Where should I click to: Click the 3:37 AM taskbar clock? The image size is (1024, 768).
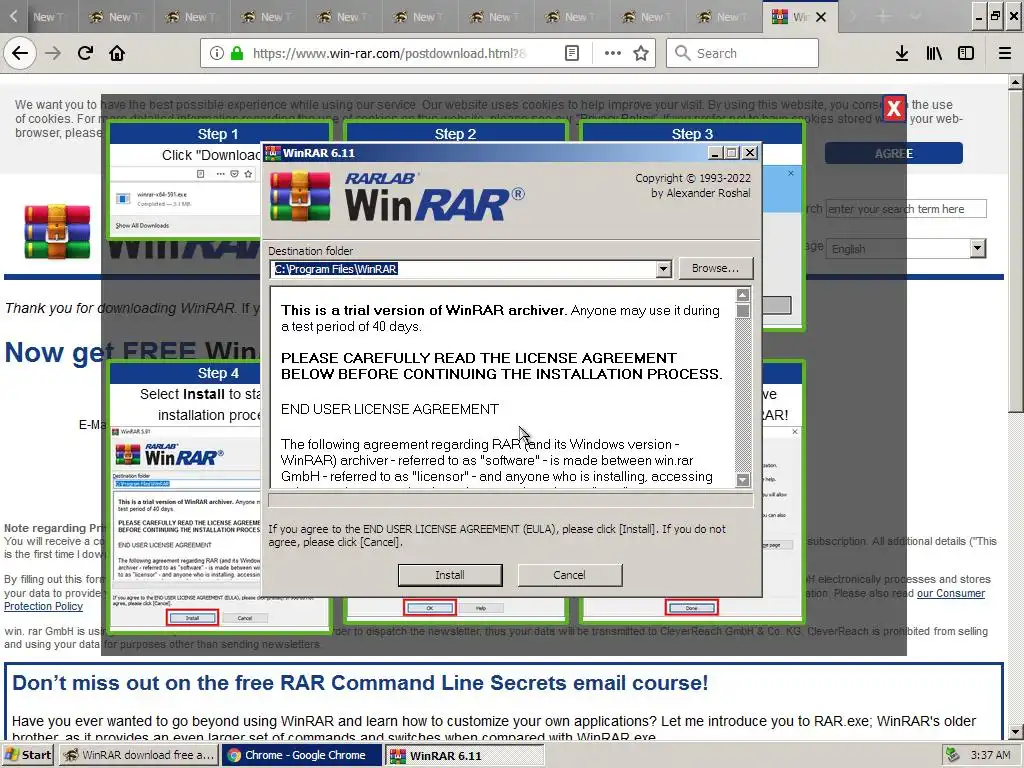click(x=990, y=755)
